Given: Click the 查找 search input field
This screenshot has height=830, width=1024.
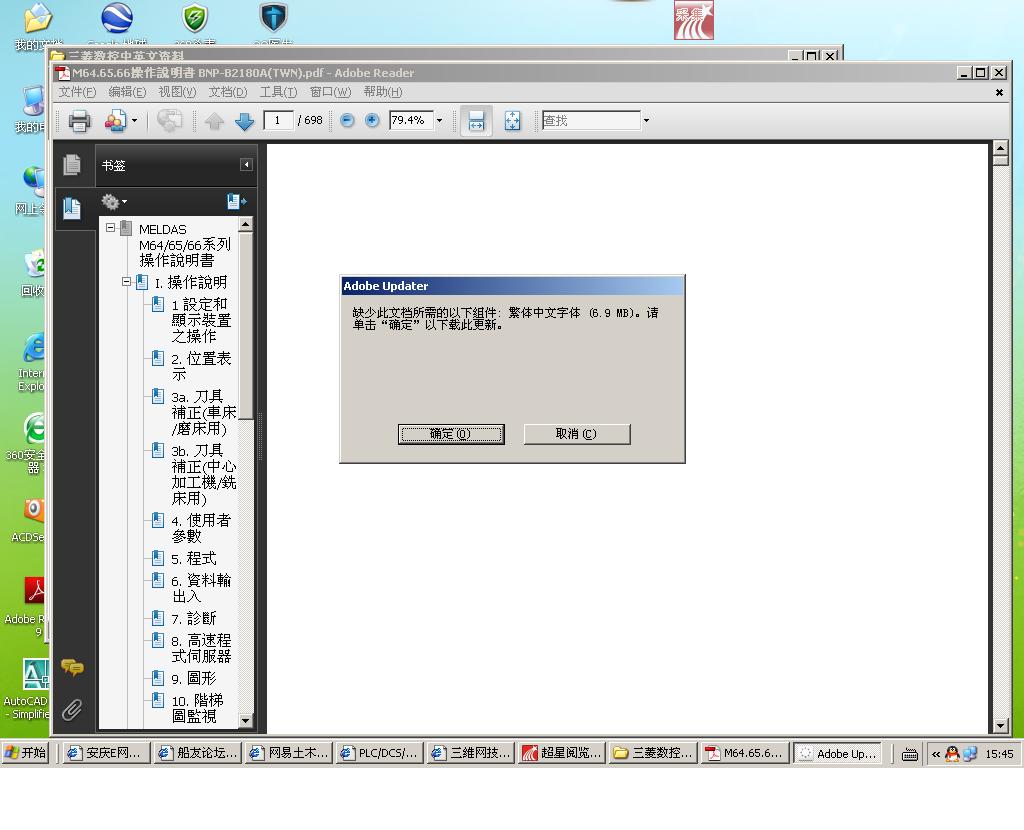Looking at the screenshot, I should coord(590,121).
